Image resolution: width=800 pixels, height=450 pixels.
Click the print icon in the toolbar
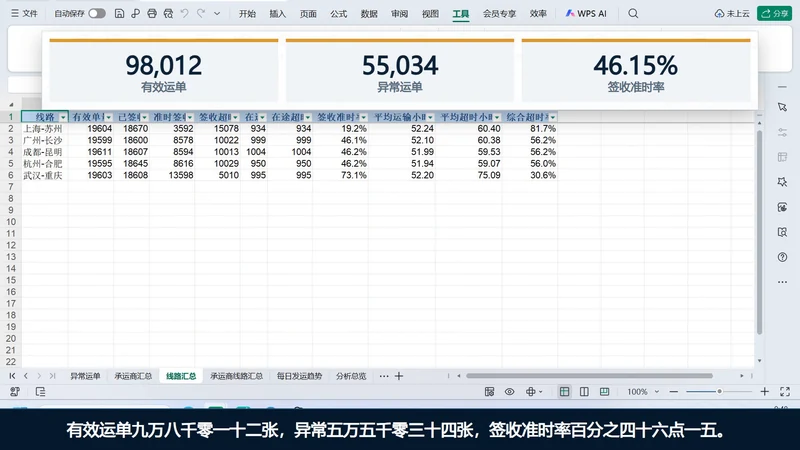pyautogui.click(x=152, y=14)
